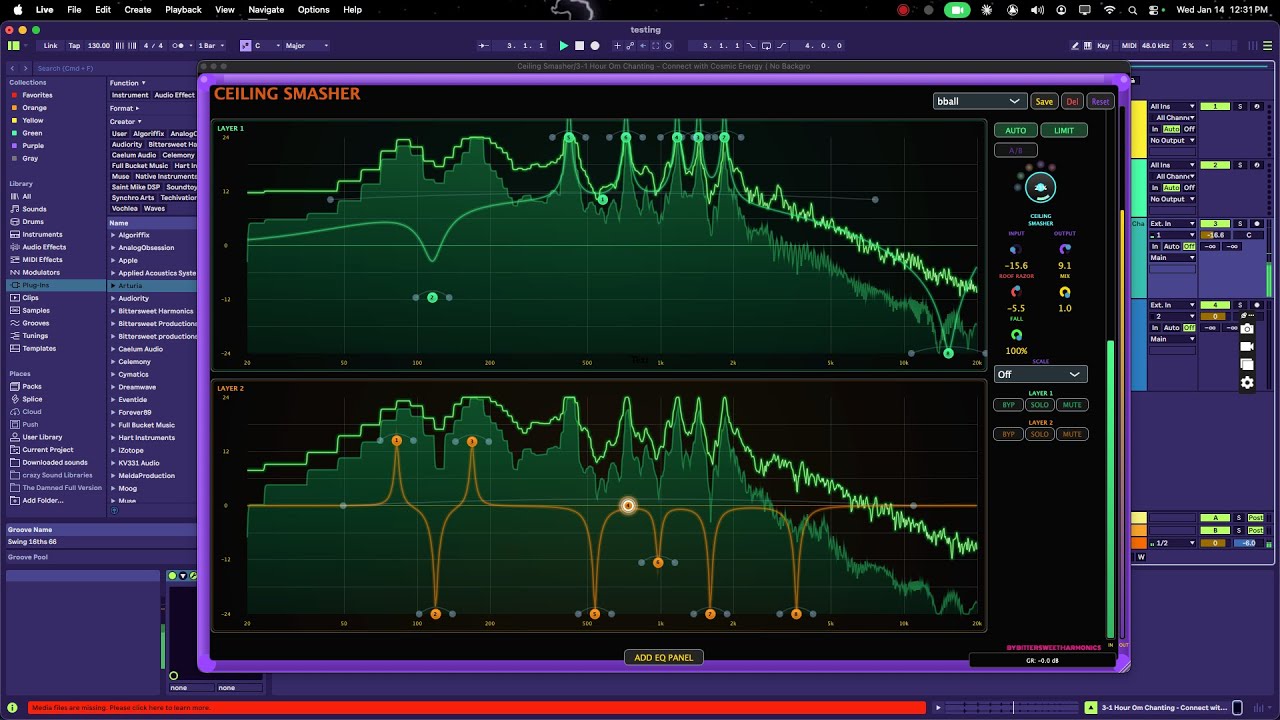Open the Create menu
Image resolution: width=1280 pixels, height=720 pixels.
click(x=138, y=10)
